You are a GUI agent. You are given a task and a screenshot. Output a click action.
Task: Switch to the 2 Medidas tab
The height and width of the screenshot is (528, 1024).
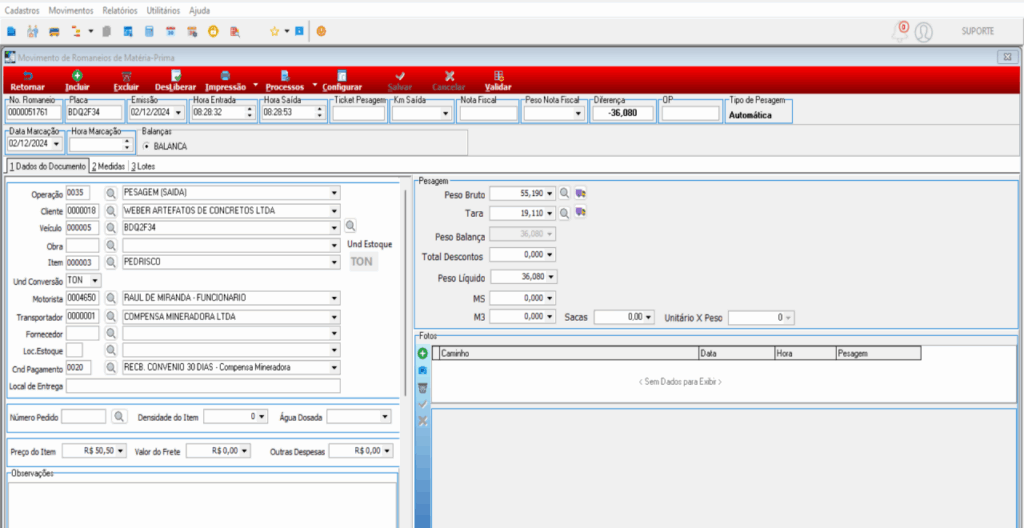(108, 166)
